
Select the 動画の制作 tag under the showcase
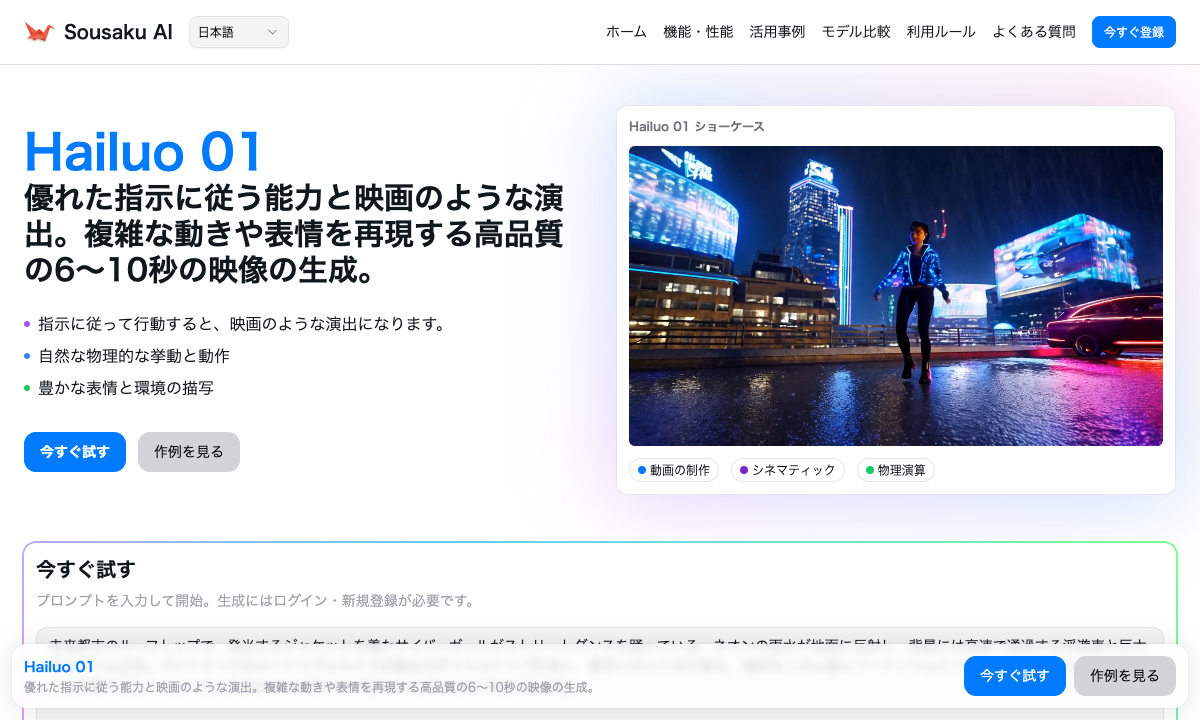674,470
